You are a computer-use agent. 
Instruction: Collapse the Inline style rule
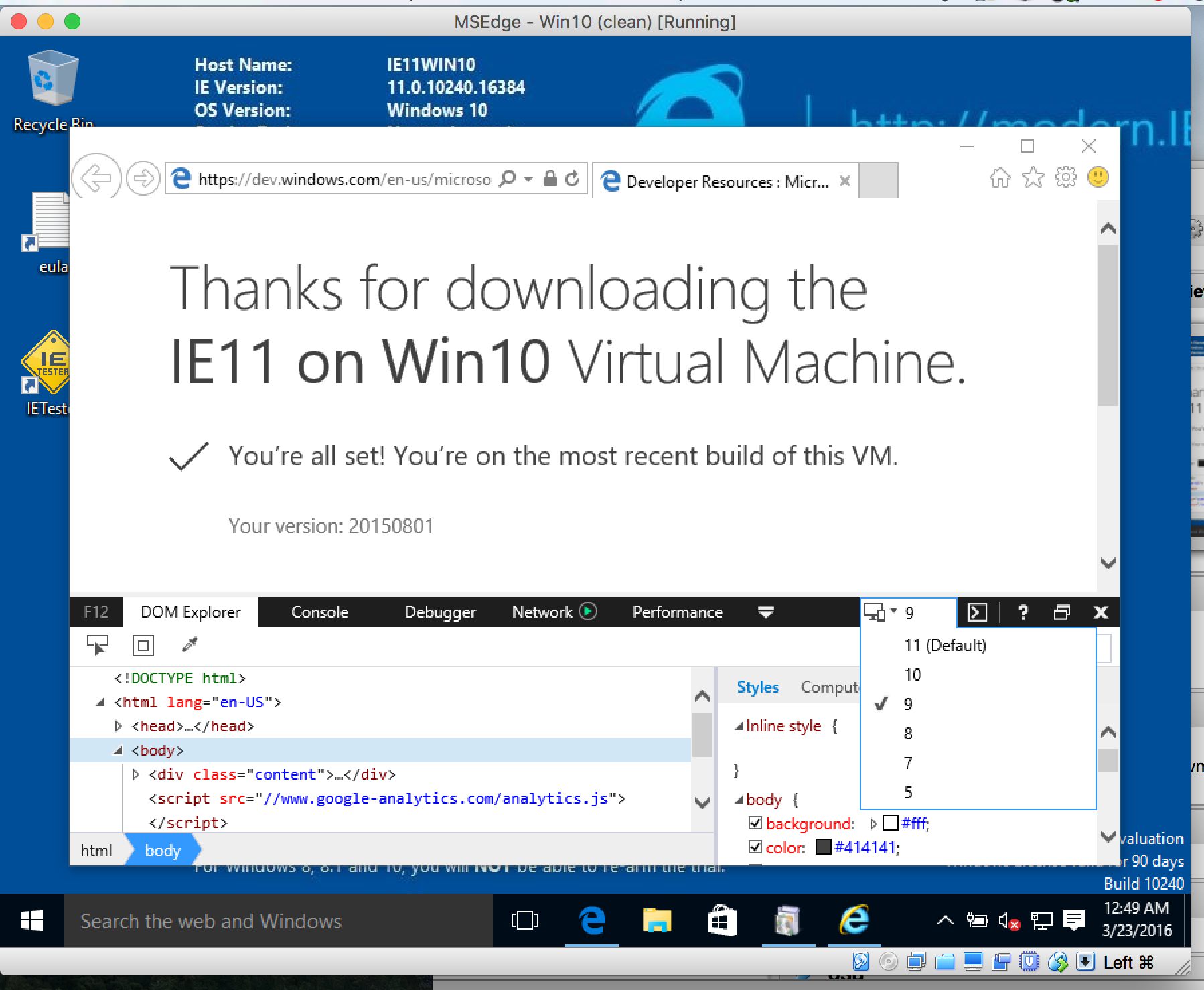[x=739, y=726]
